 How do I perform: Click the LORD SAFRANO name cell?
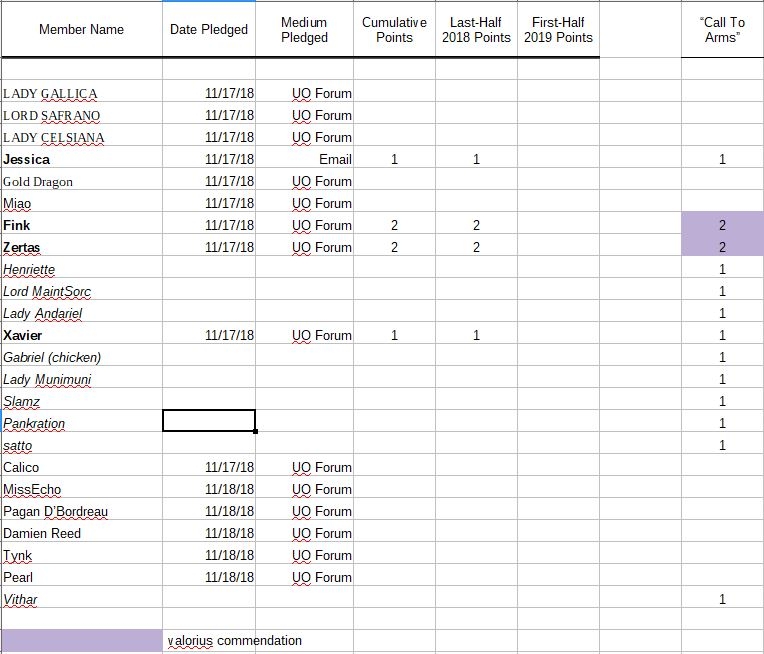[x=81, y=113]
